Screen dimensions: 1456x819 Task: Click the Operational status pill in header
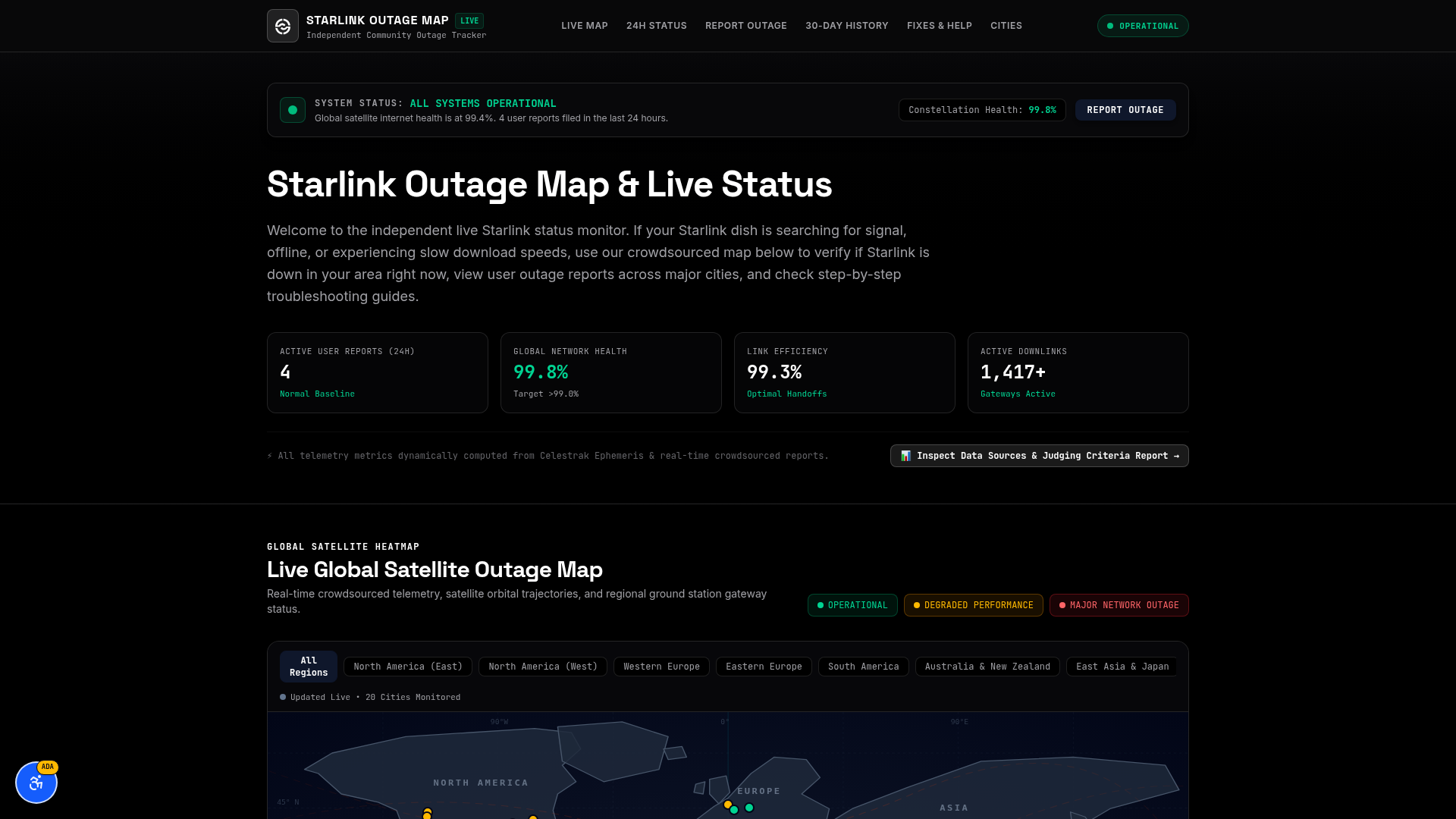pyautogui.click(x=1143, y=26)
